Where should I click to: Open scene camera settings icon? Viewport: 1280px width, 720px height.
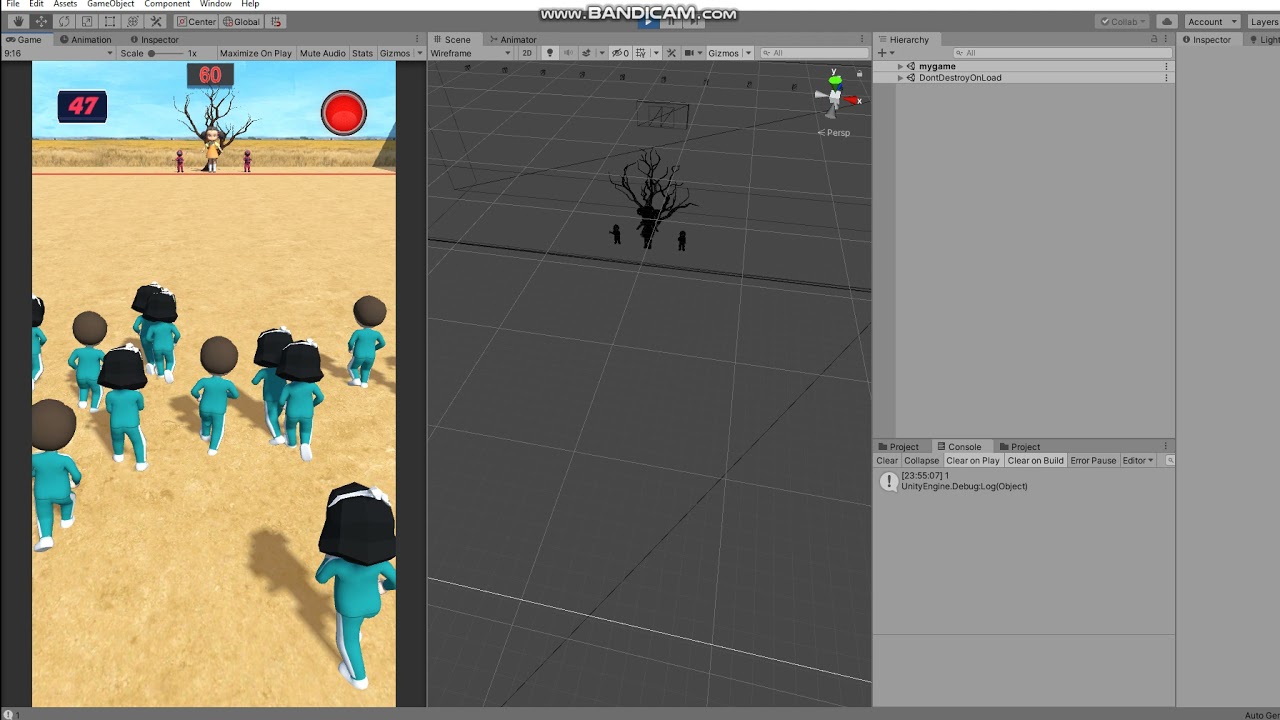[x=688, y=53]
